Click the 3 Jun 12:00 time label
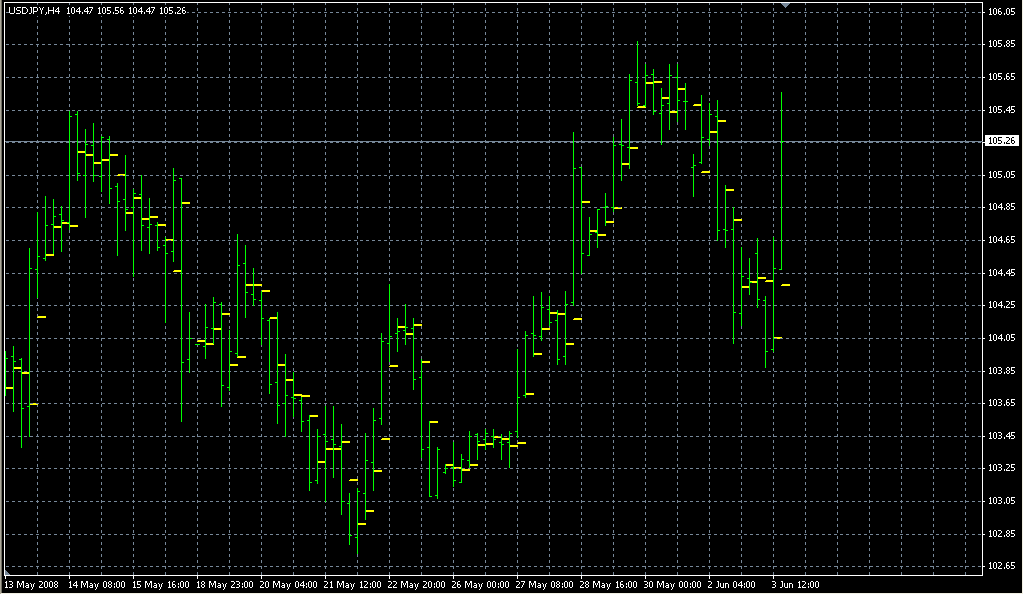Image resolution: width=1024 pixels, height=594 pixels. pyautogui.click(x=797, y=584)
